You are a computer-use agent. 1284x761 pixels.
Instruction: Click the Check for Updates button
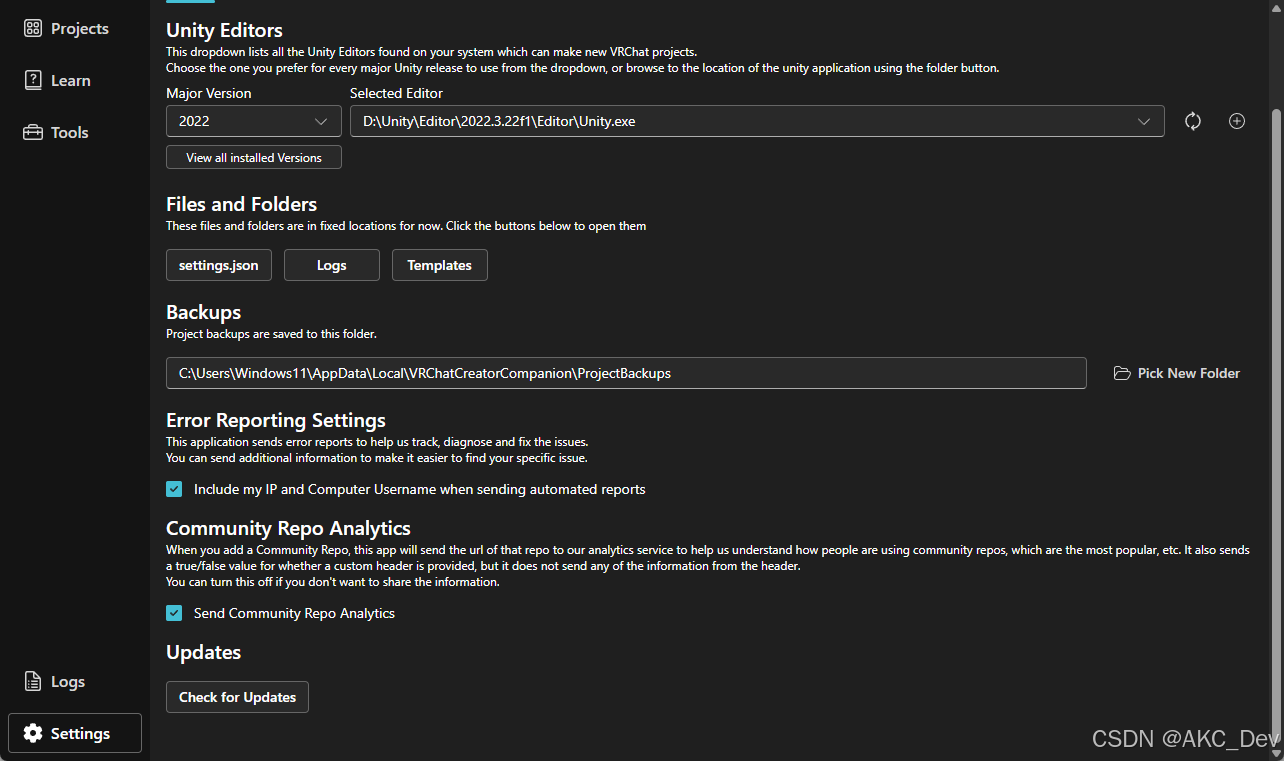coord(238,697)
